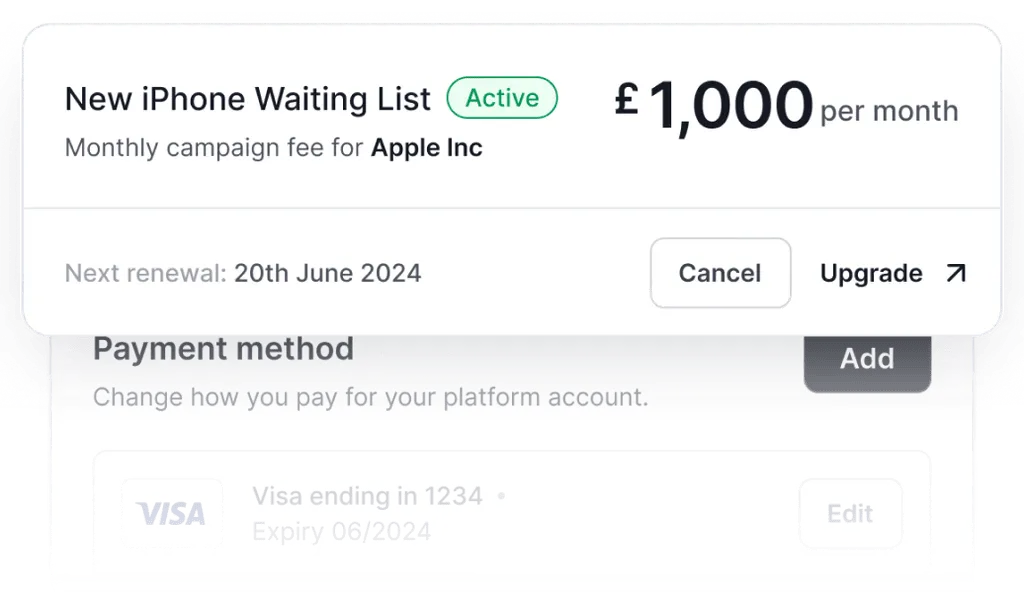1024x613 pixels.
Task: Click the Payment method heading
Action: [x=223, y=349]
